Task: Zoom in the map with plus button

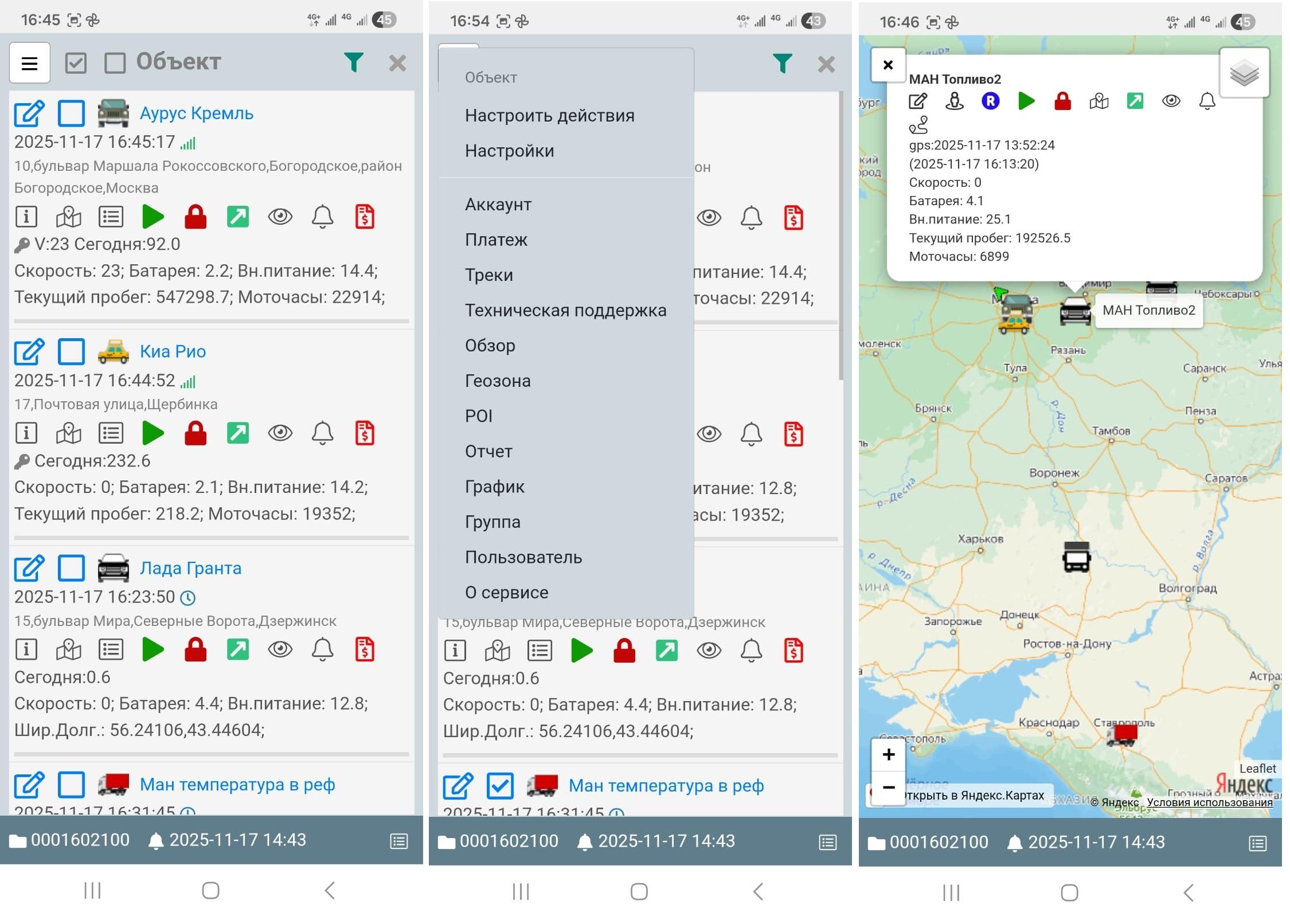Action: click(x=888, y=755)
